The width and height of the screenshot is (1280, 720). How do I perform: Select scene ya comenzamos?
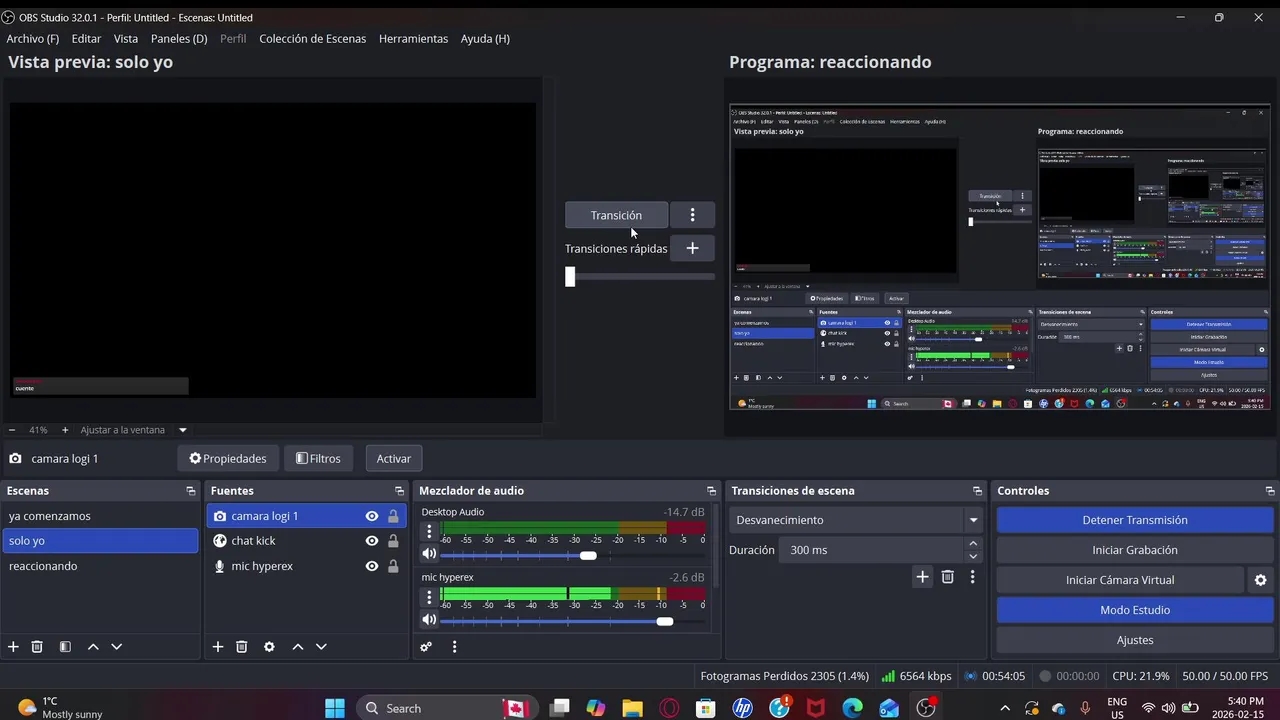click(x=100, y=516)
